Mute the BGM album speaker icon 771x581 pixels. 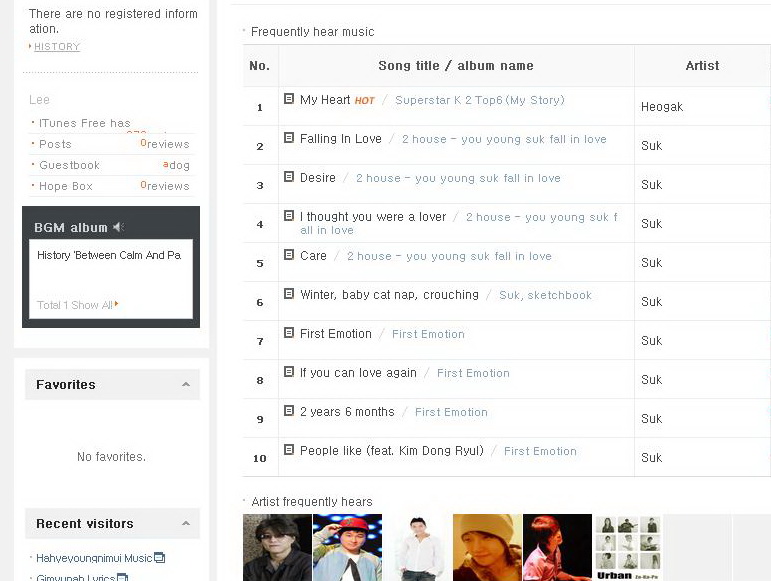coord(118,227)
